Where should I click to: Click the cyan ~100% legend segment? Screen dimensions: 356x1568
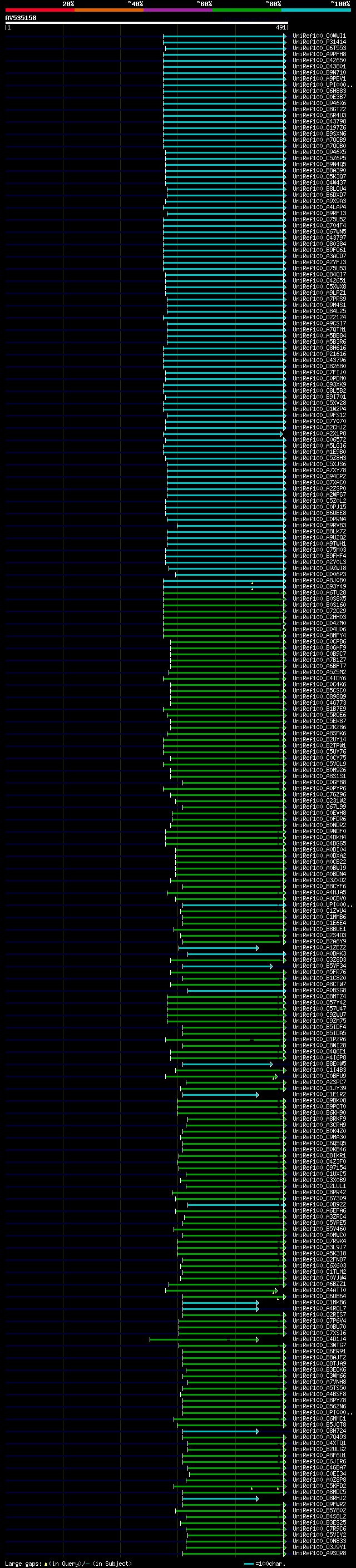[x=316, y=10]
